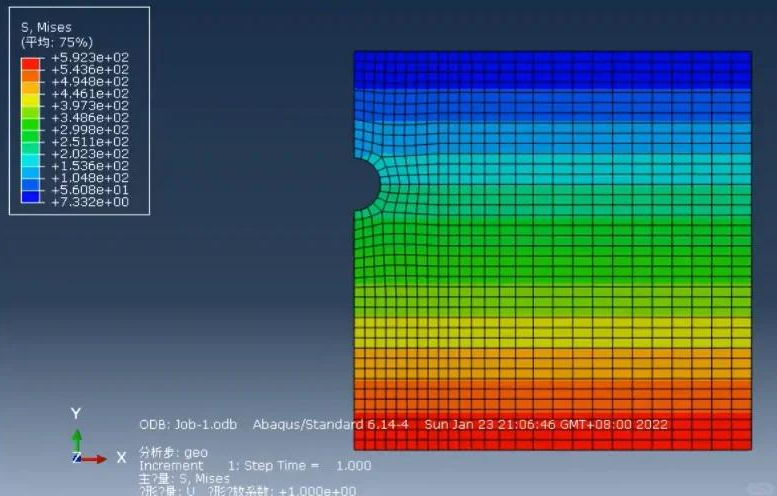Click the +5.923e+02 maximum legend value

coord(90,57)
